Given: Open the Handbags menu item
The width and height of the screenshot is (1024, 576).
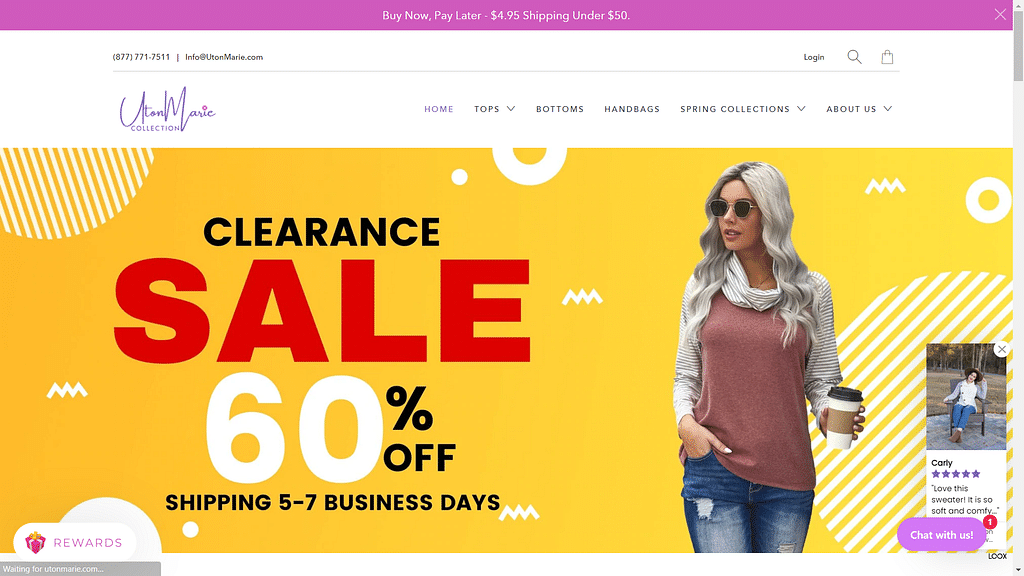Looking at the screenshot, I should tap(632, 109).
